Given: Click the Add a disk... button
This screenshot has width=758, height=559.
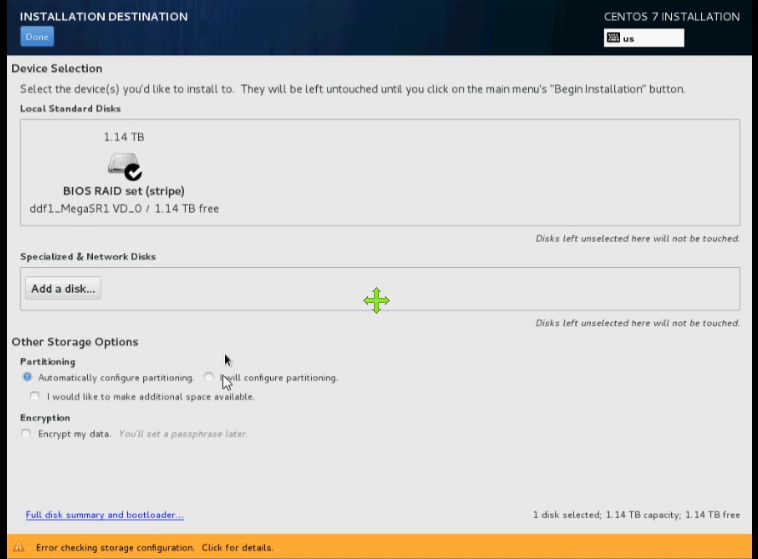Looking at the screenshot, I should 63,289.
